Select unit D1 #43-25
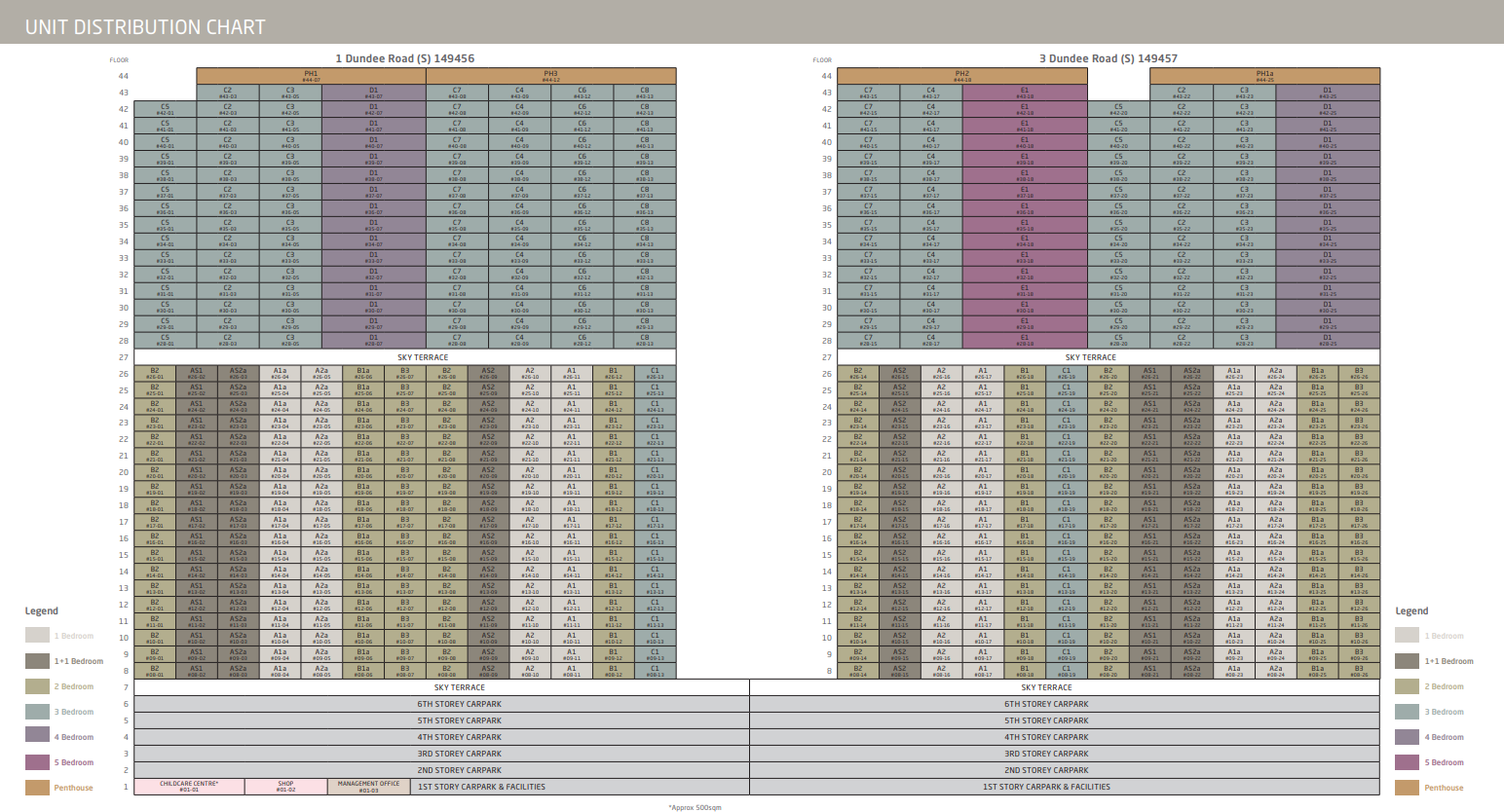The image size is (1504, 812). point(1328,92)
